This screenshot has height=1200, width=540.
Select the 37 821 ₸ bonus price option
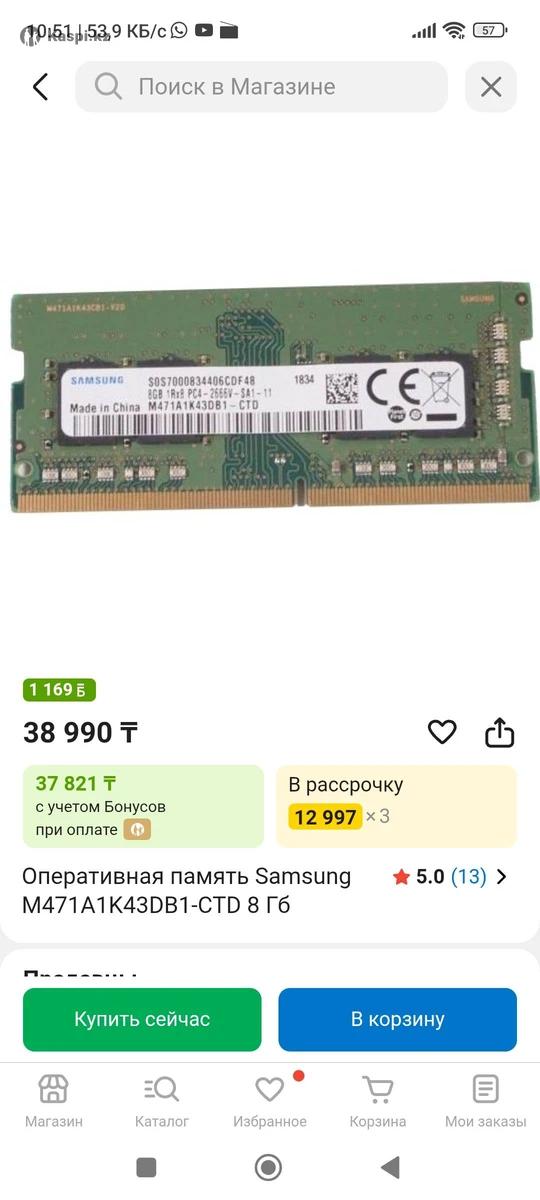click(143, 806)
